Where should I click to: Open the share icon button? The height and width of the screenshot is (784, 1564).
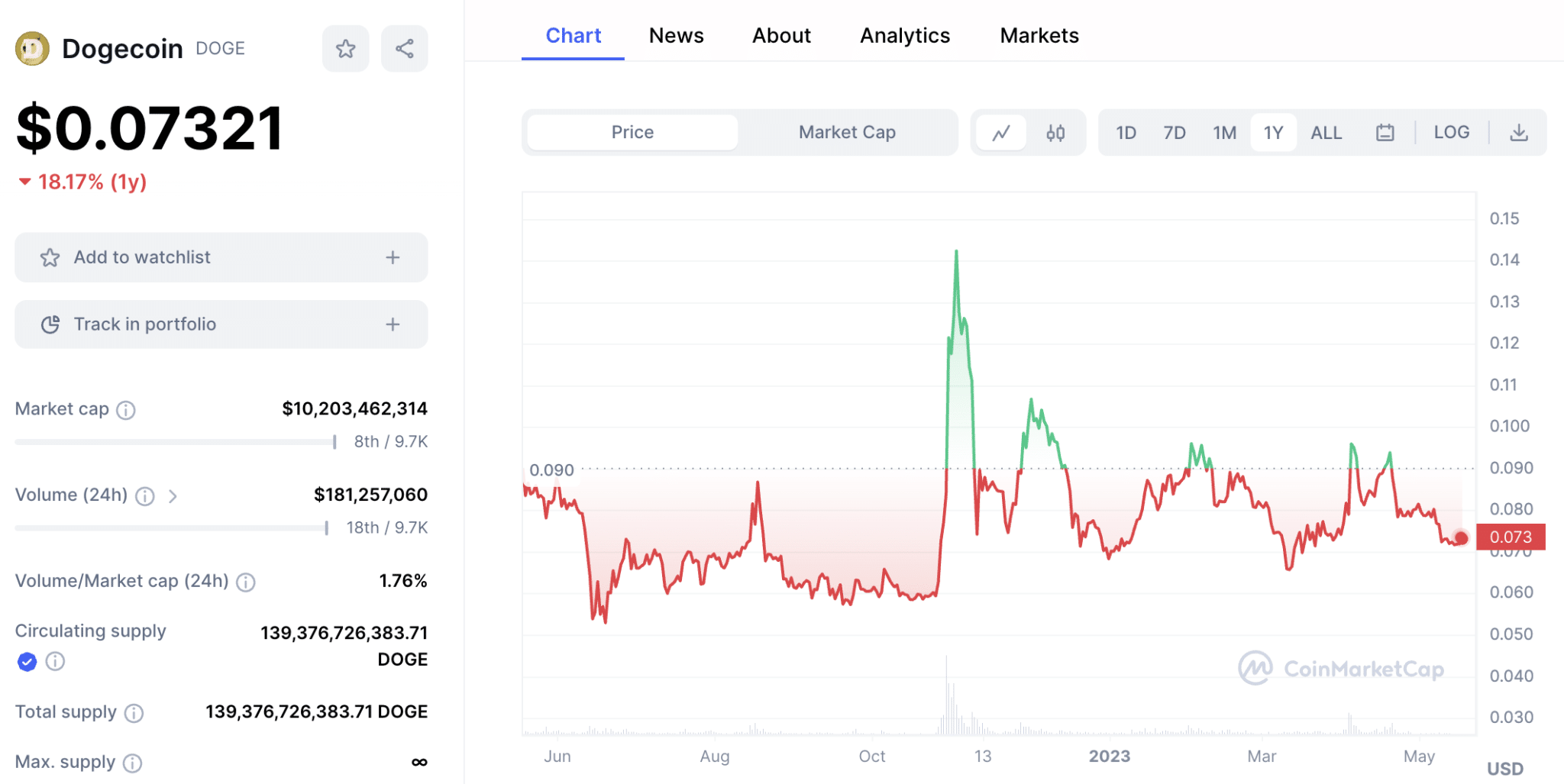405,49
